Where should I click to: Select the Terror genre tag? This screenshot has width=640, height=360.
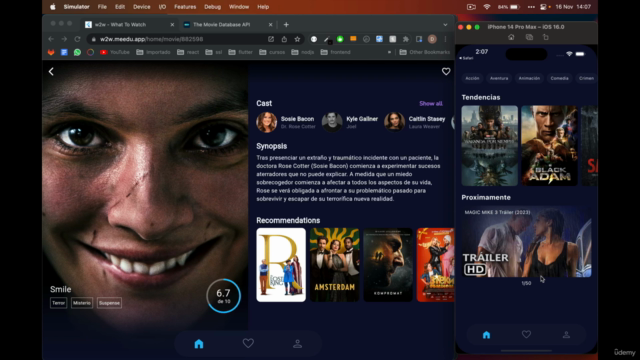(x=58, y=303)
